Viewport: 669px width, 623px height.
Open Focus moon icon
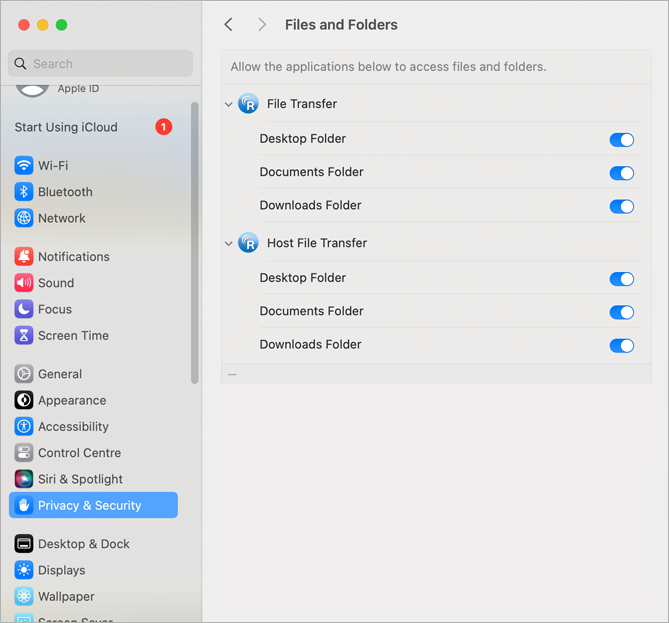(24, 309)
